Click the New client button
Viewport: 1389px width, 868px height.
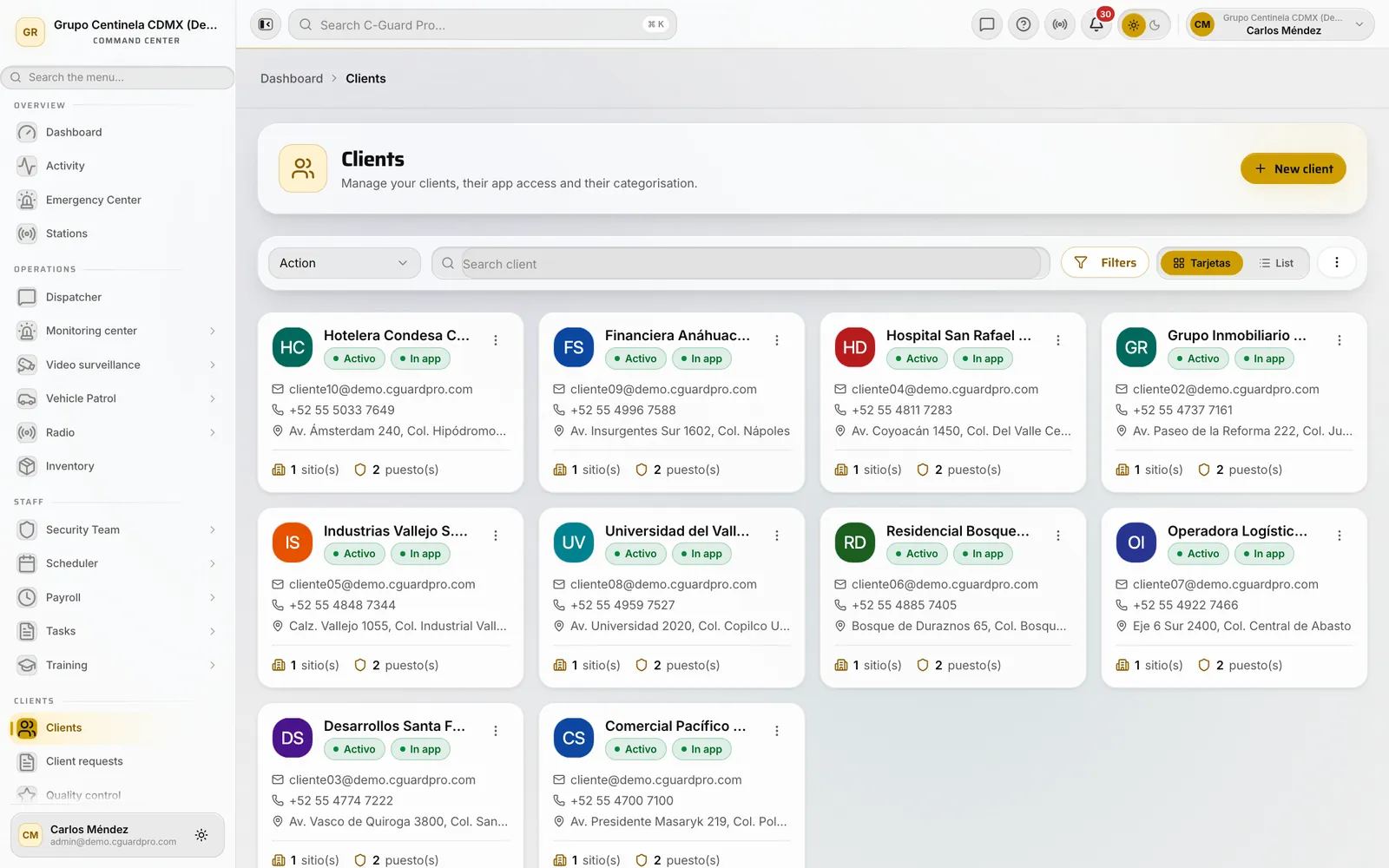point(1293,168)
